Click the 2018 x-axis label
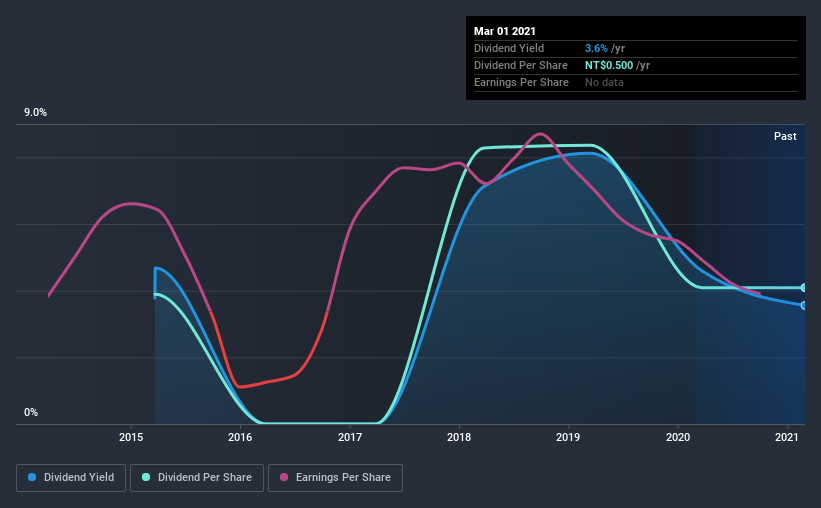The image size is (821, 508). tap(459, 437)
